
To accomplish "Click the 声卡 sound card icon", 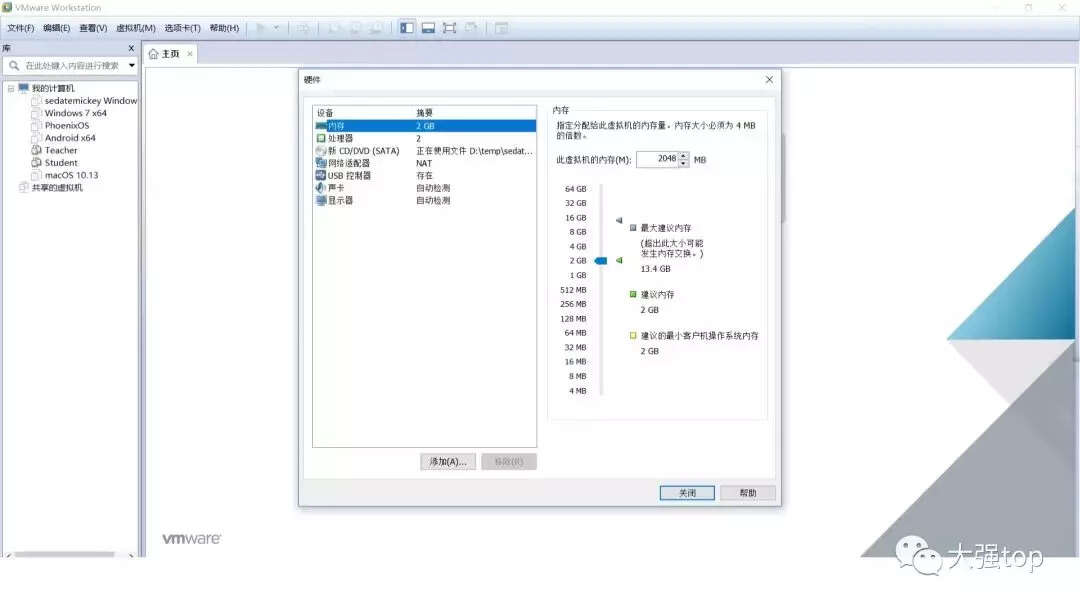I will (320, 188).
